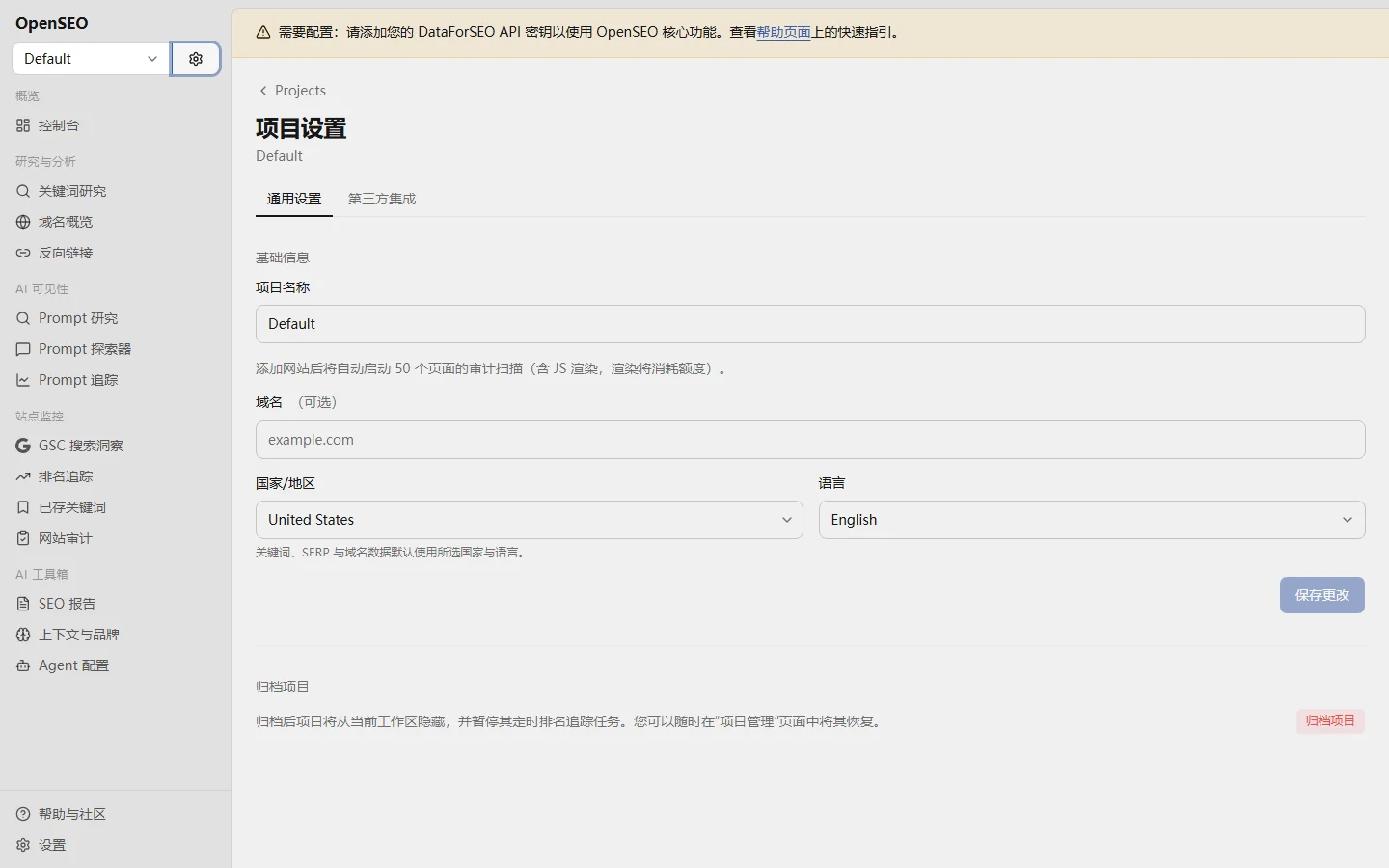Image resolution: width=1389 pixels, height=868 pixels.
Task: Click the GSC 搜索洞察 Google icon
Action: [23, 446]
